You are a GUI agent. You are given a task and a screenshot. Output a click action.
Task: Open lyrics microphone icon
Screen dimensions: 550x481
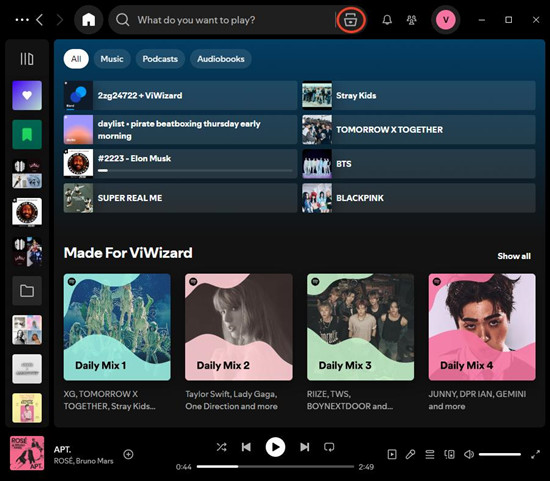coord(410,455)
